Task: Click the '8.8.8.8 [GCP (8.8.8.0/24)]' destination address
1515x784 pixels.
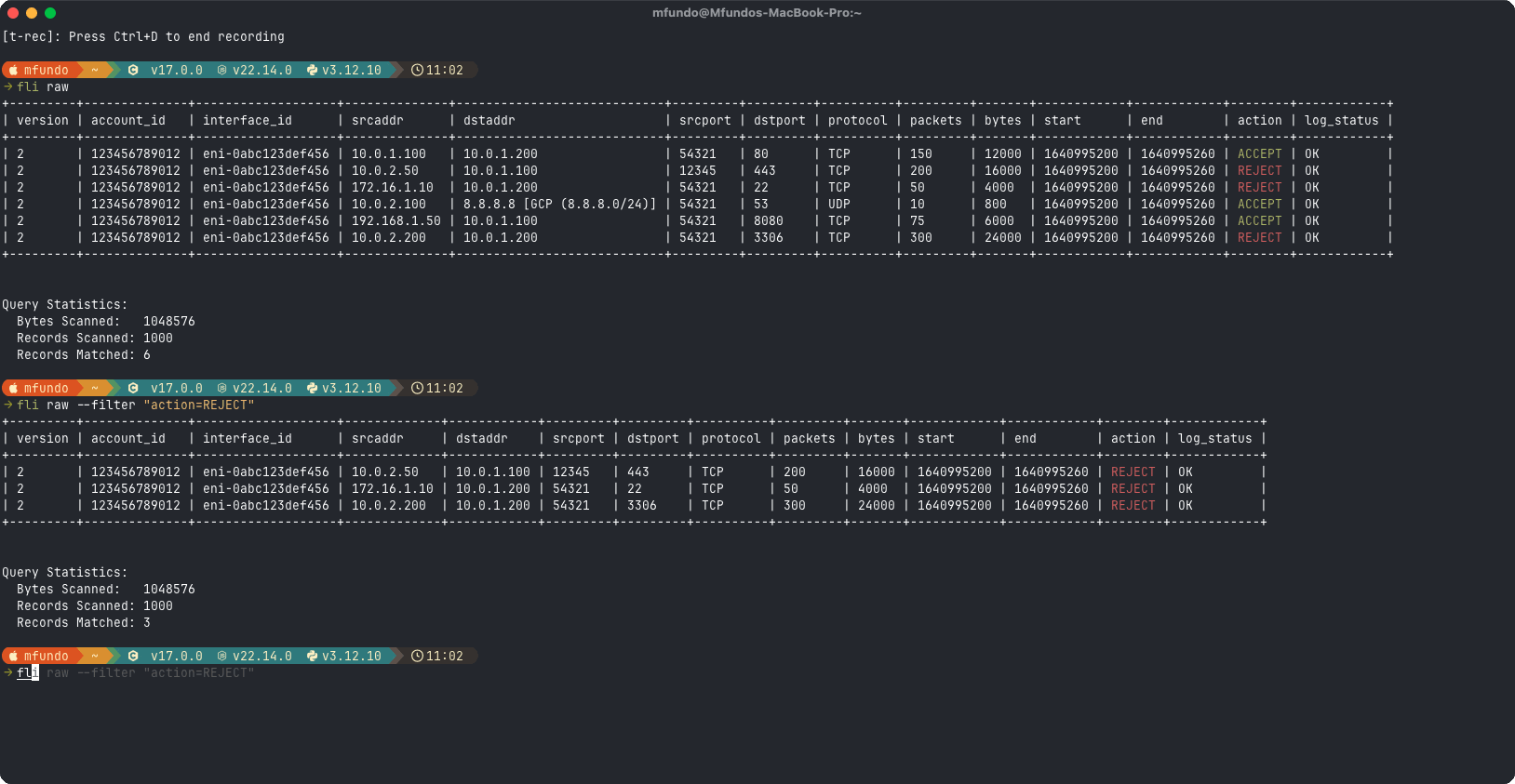Action: coord(560,204)
